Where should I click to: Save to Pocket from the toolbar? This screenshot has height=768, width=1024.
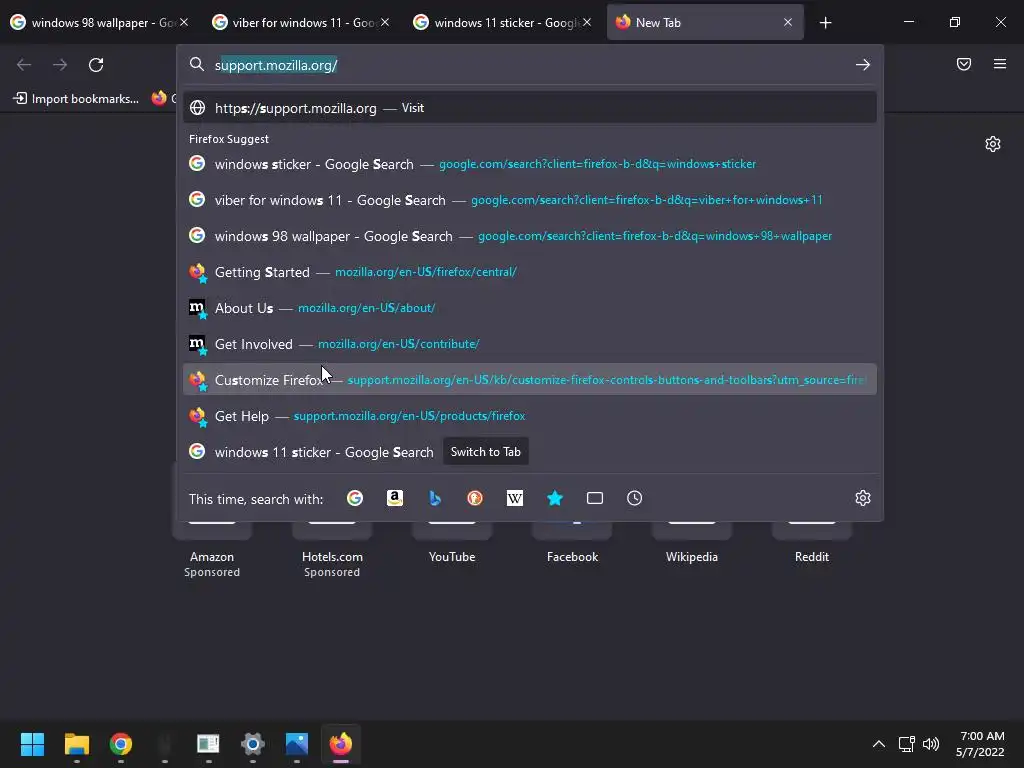click(964, 64)
